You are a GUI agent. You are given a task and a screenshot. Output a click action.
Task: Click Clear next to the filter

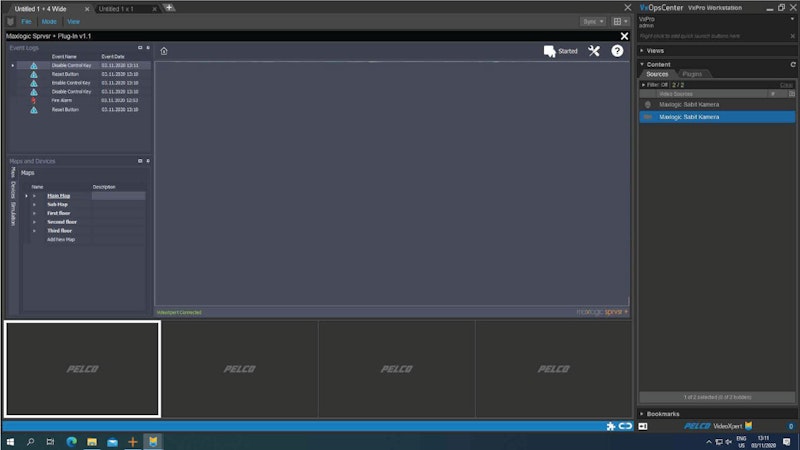click(x=786, y=85)
